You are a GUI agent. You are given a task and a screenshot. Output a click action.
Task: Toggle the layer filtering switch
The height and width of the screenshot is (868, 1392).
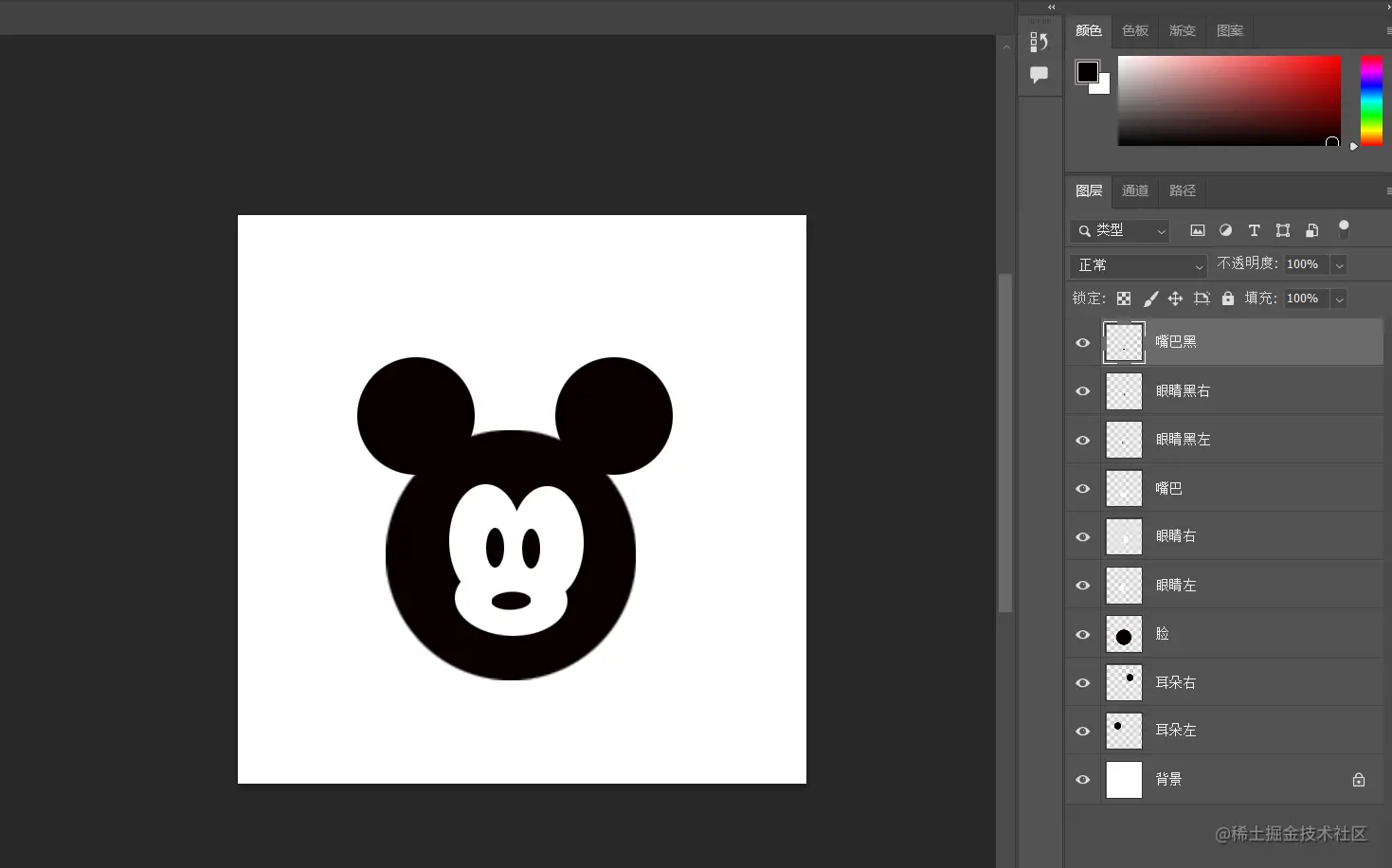[x=1343, y=228]
